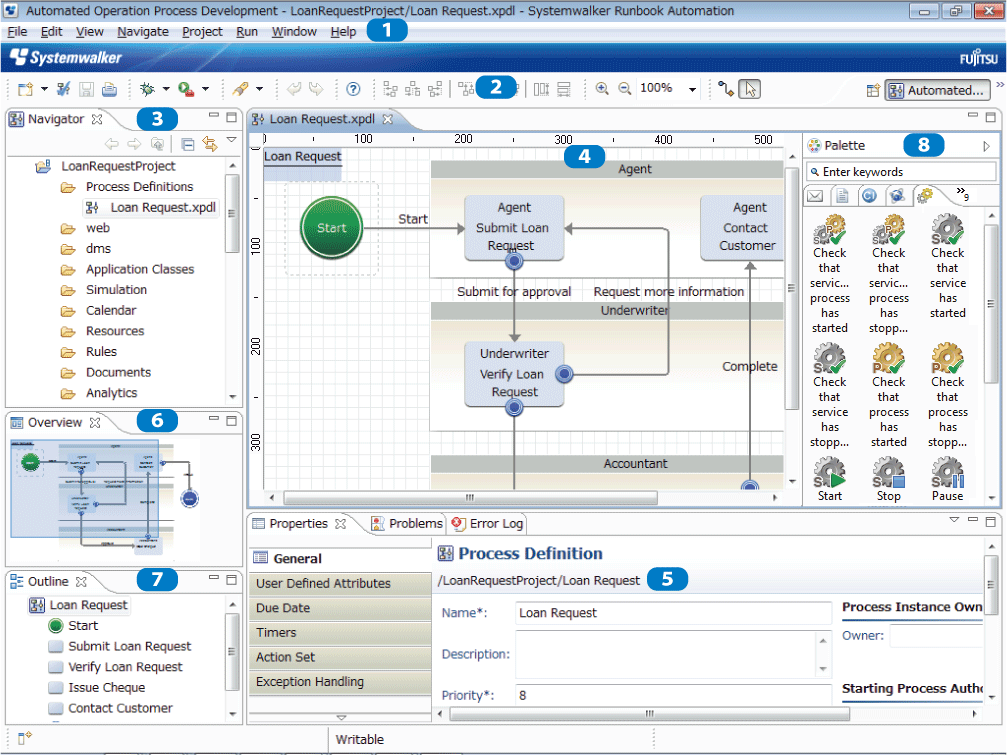Click Collapse All icon in Navigator

[188, 144]
